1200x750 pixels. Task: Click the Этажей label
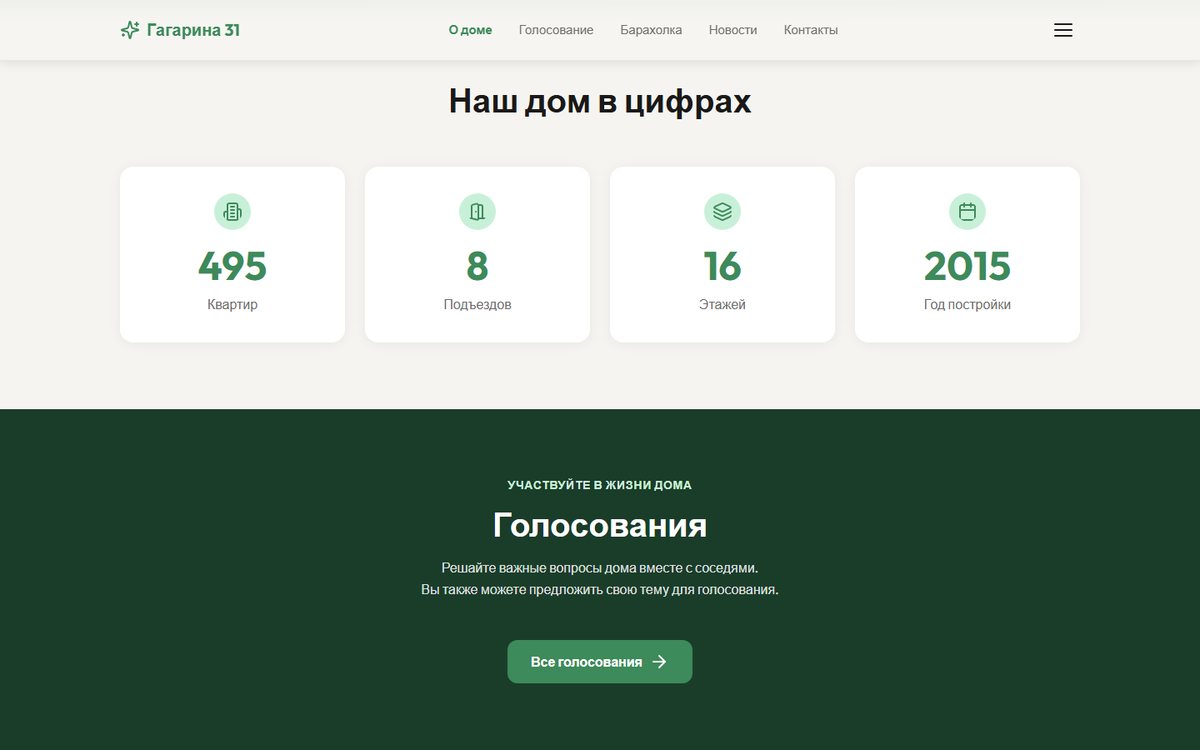(722, 304)
